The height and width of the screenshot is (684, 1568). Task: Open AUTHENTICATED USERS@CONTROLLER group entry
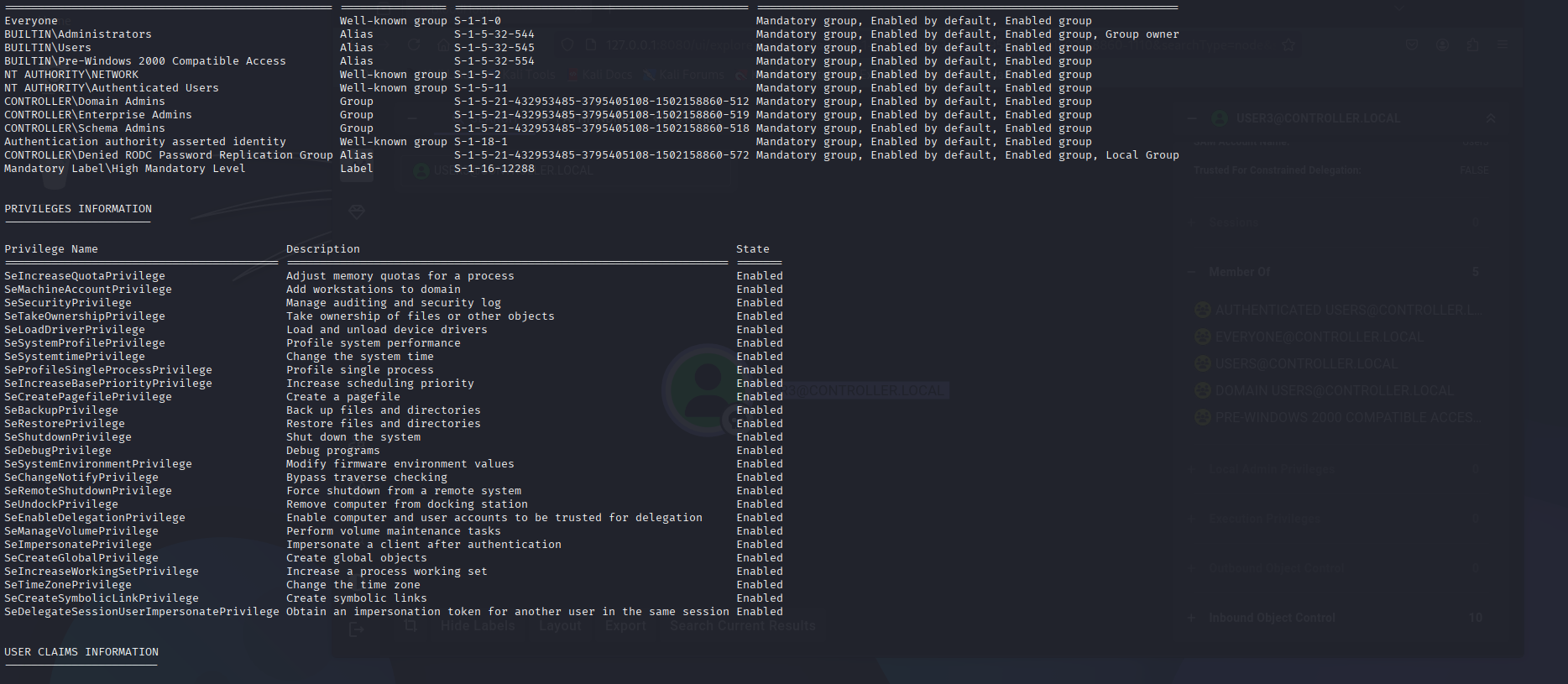[x=1348, y=310]
